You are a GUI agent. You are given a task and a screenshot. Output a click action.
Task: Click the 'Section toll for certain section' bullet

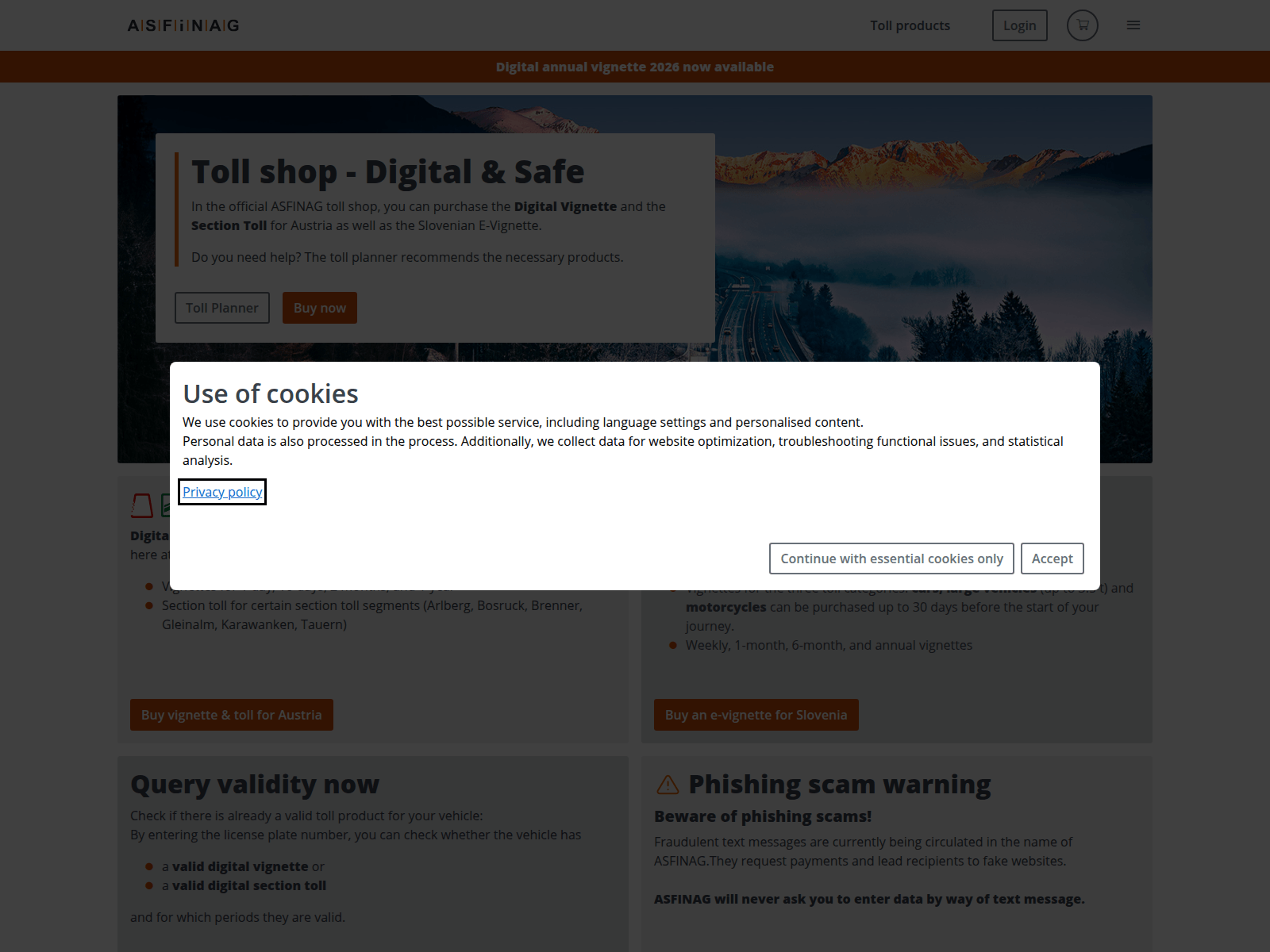pyautogui.click(x=371, y=615)
